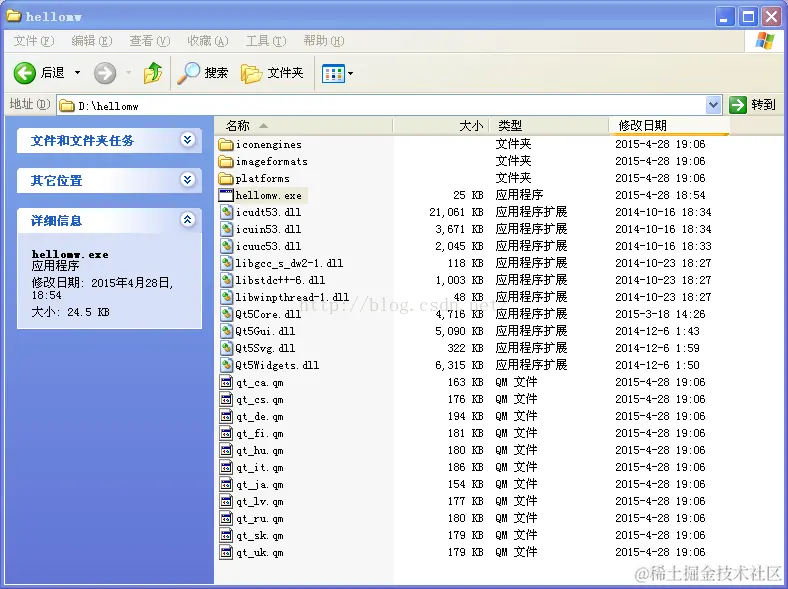Sort by Date Modified (修改日期) column header
The height and width of the screenshot is (589, 788).
click(x=669, y=126)
